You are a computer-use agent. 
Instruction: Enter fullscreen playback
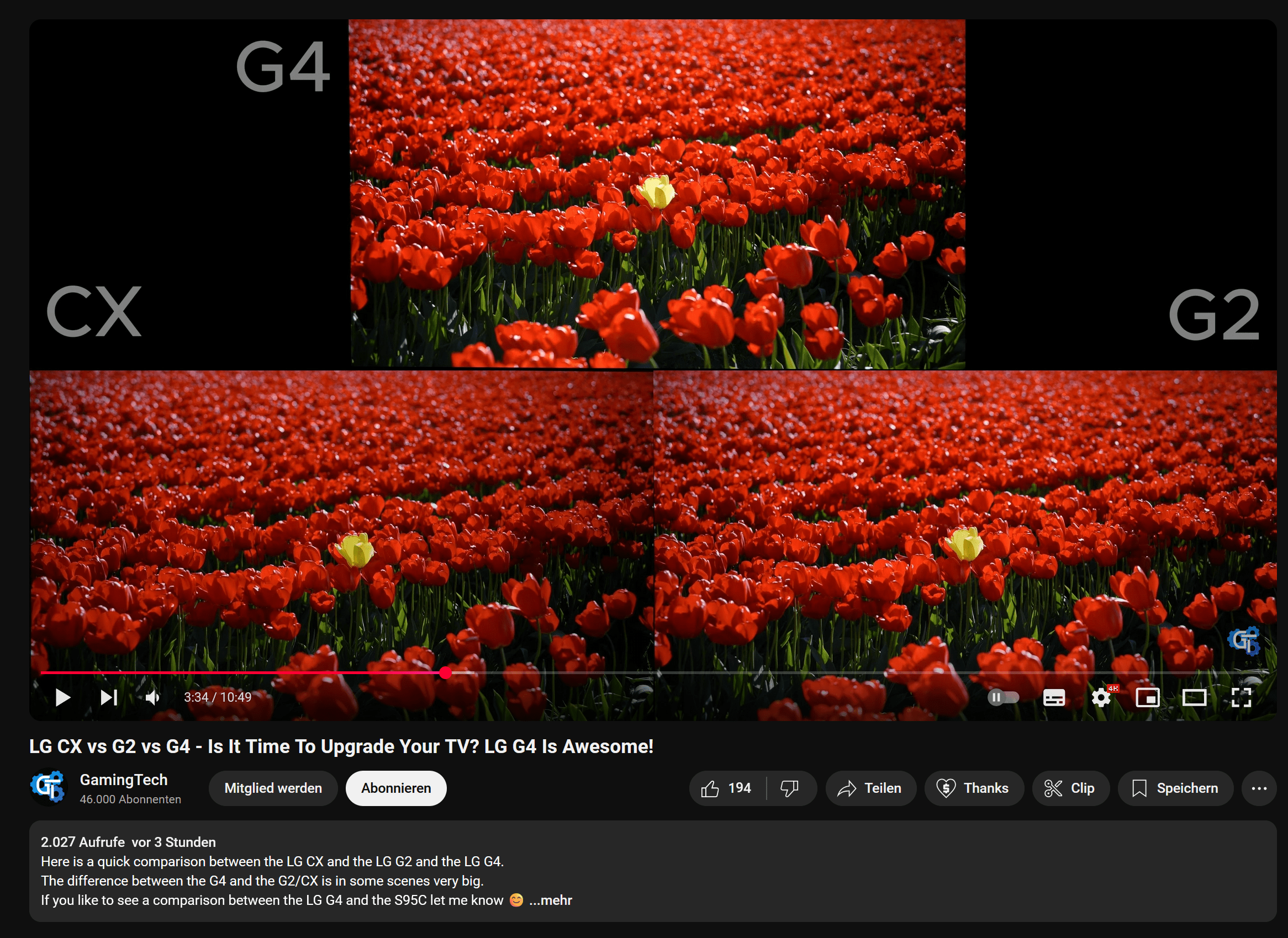coord(1243,697)
